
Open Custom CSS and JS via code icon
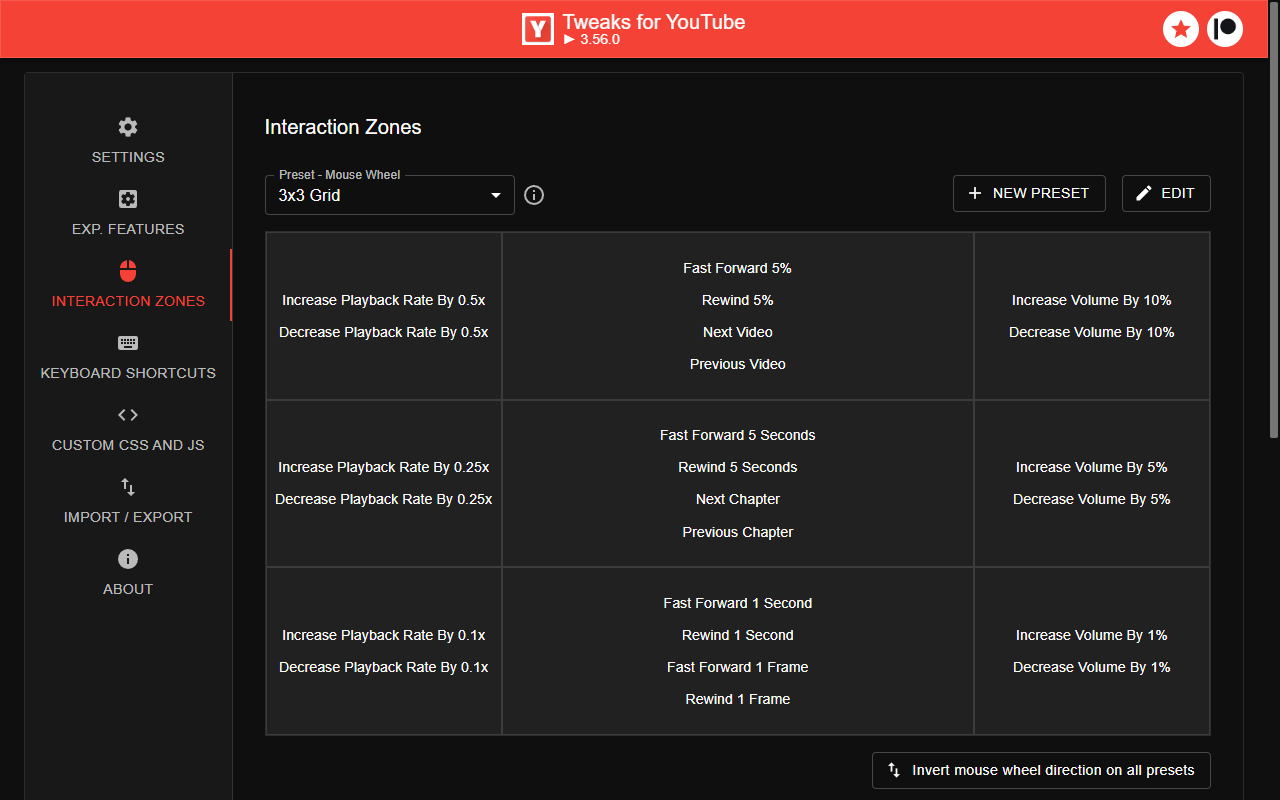tap(127, 415)
